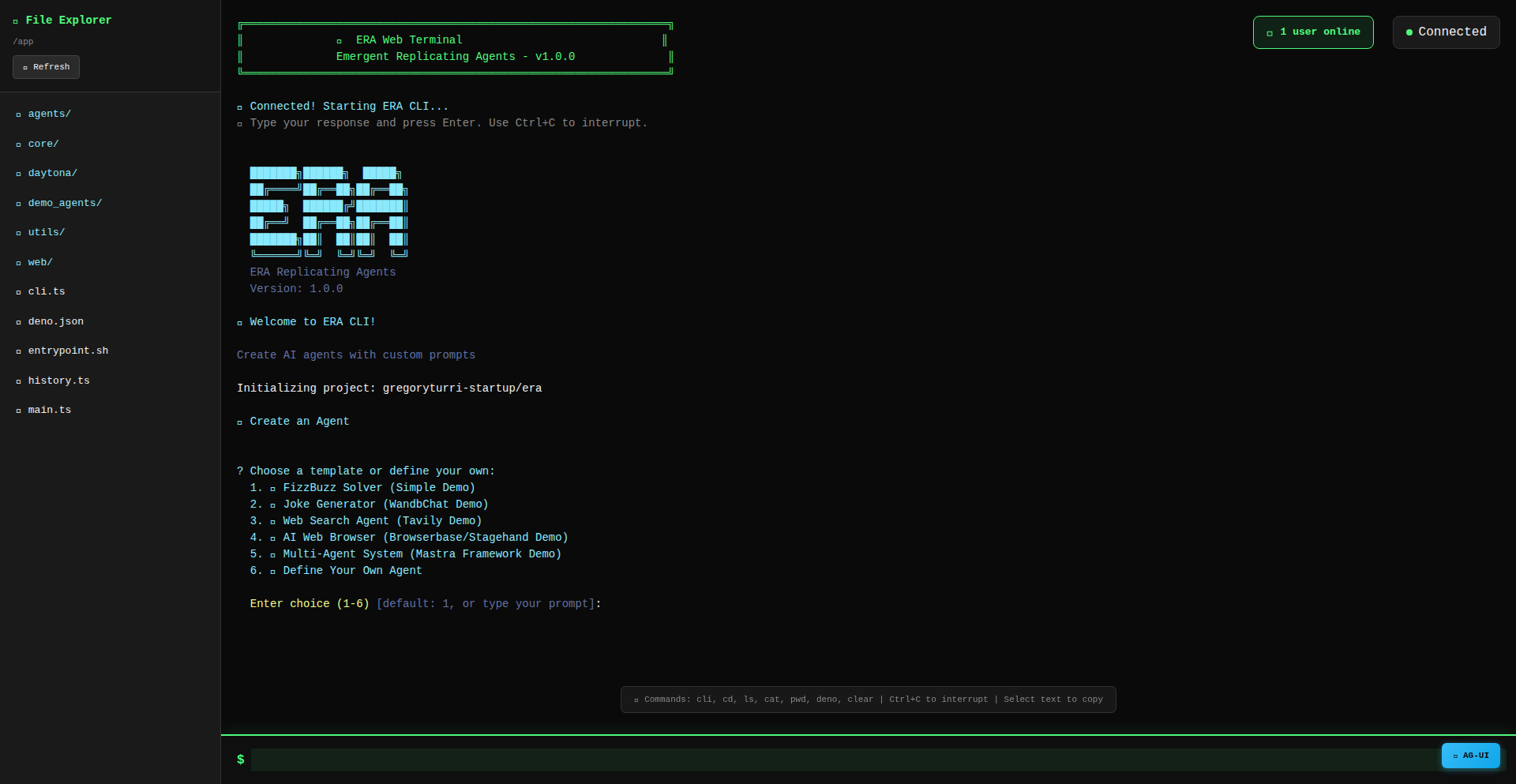The height and width of the screenshot is (784, 1516).
Task: Expand the core/ folder
Action: (43, 144)
